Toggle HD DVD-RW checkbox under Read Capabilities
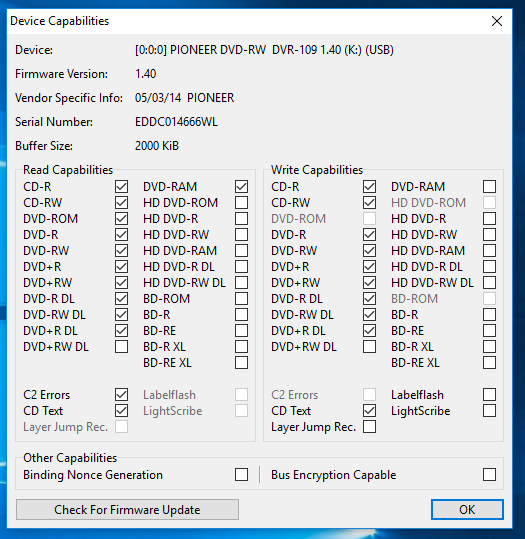The width and height of the screenshot is (525, 539). click(241, 235)
